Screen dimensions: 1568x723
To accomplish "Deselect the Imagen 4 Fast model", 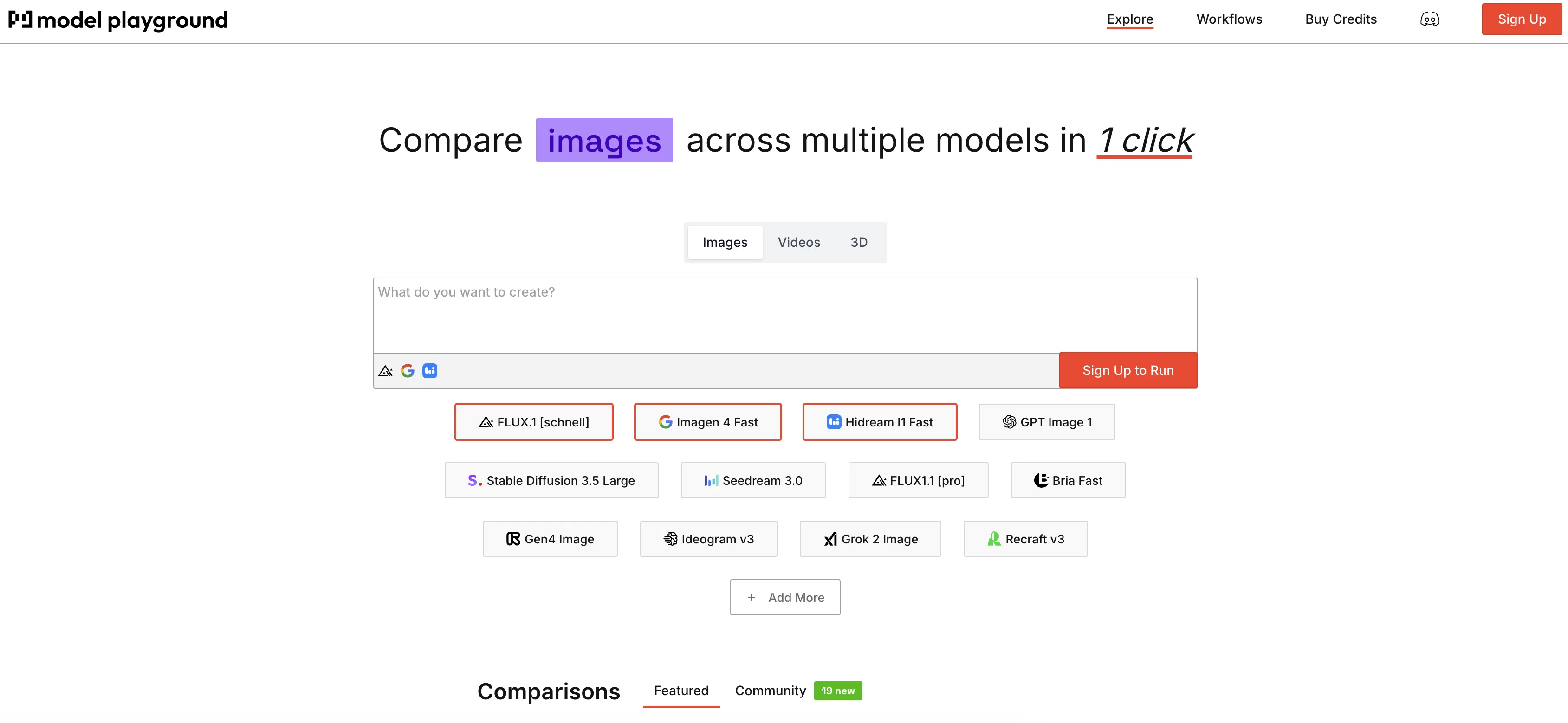I will click(x=708, y=422).
